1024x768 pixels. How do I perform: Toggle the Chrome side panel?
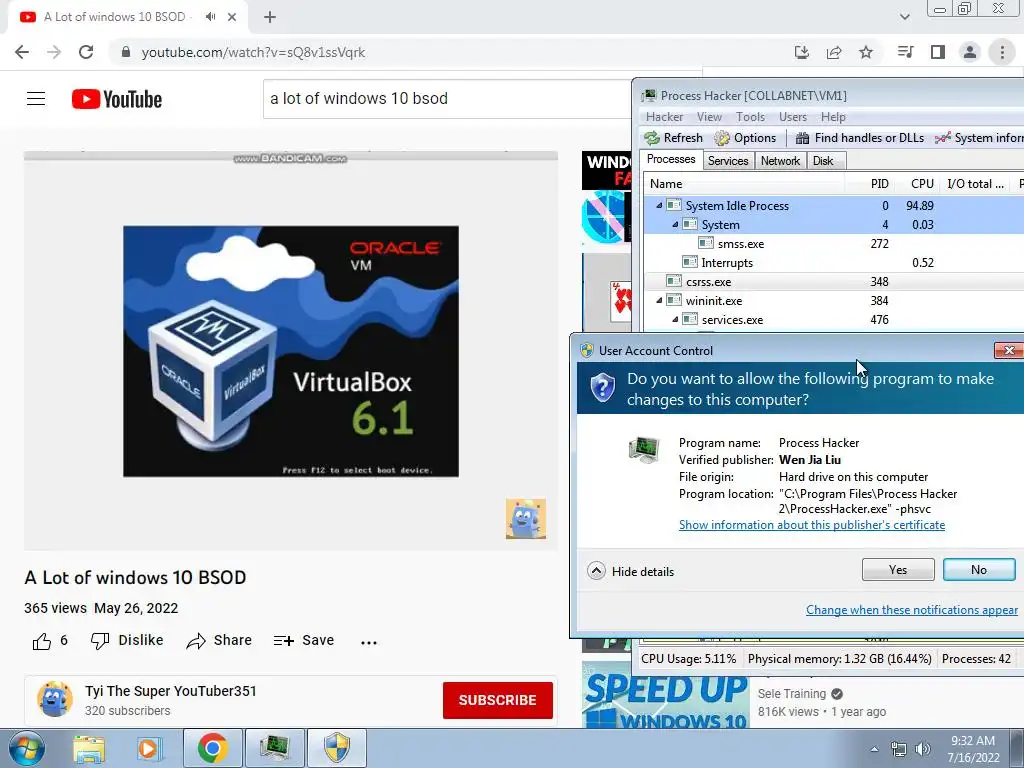(938, 52)
